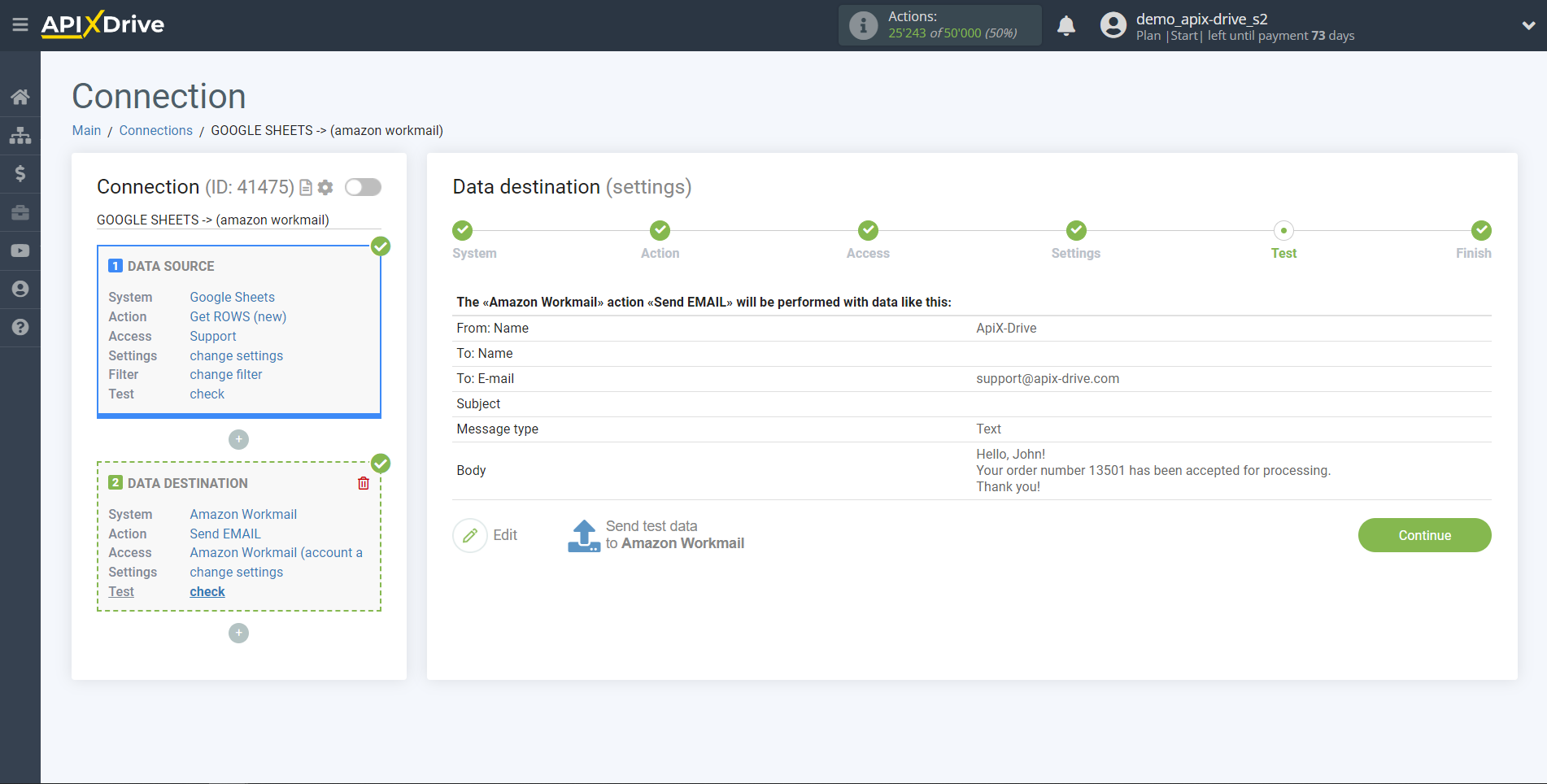Image resolution: width=1547 pixels, height=784 pixels.
Task: Open the briefcase sidebar icon
Action: [x=20, y=212]
